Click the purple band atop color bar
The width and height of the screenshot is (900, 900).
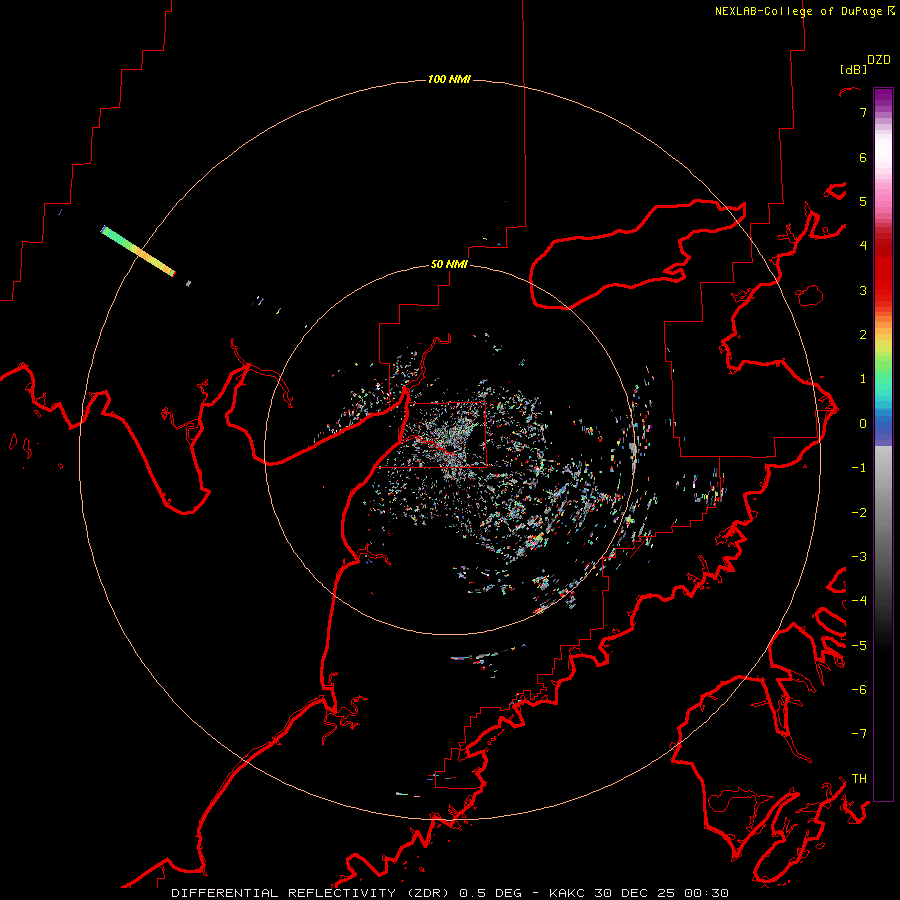[883, 98]
